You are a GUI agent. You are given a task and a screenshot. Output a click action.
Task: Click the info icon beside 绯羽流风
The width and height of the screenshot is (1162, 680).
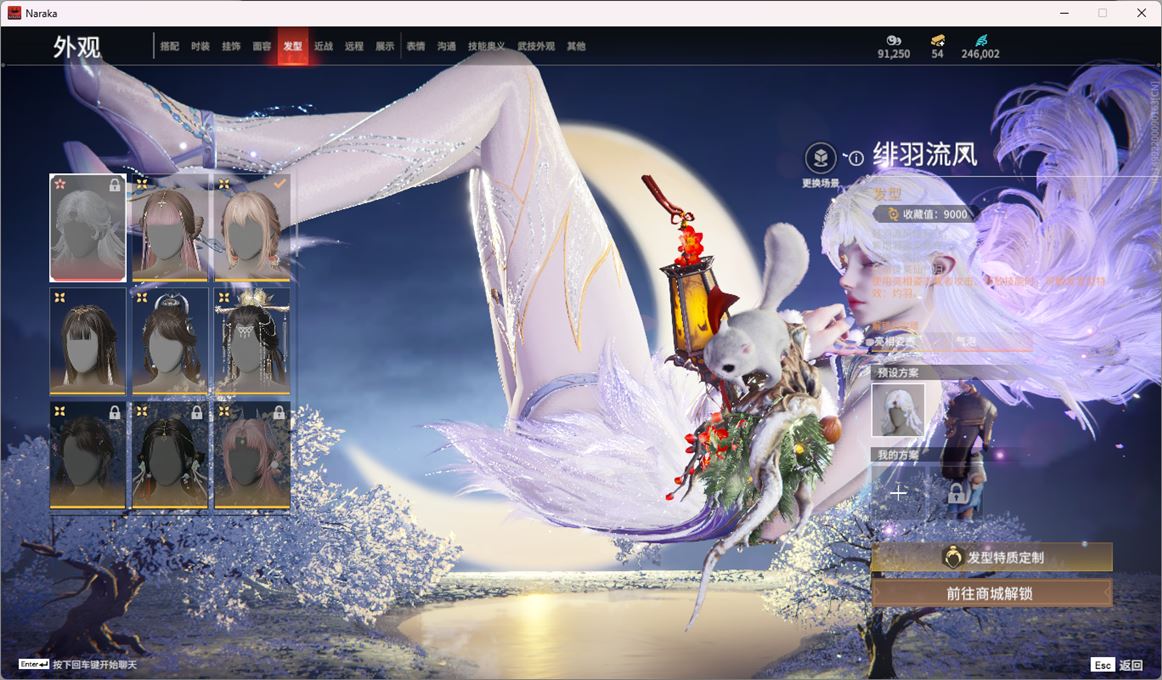[x=856, y=158]
